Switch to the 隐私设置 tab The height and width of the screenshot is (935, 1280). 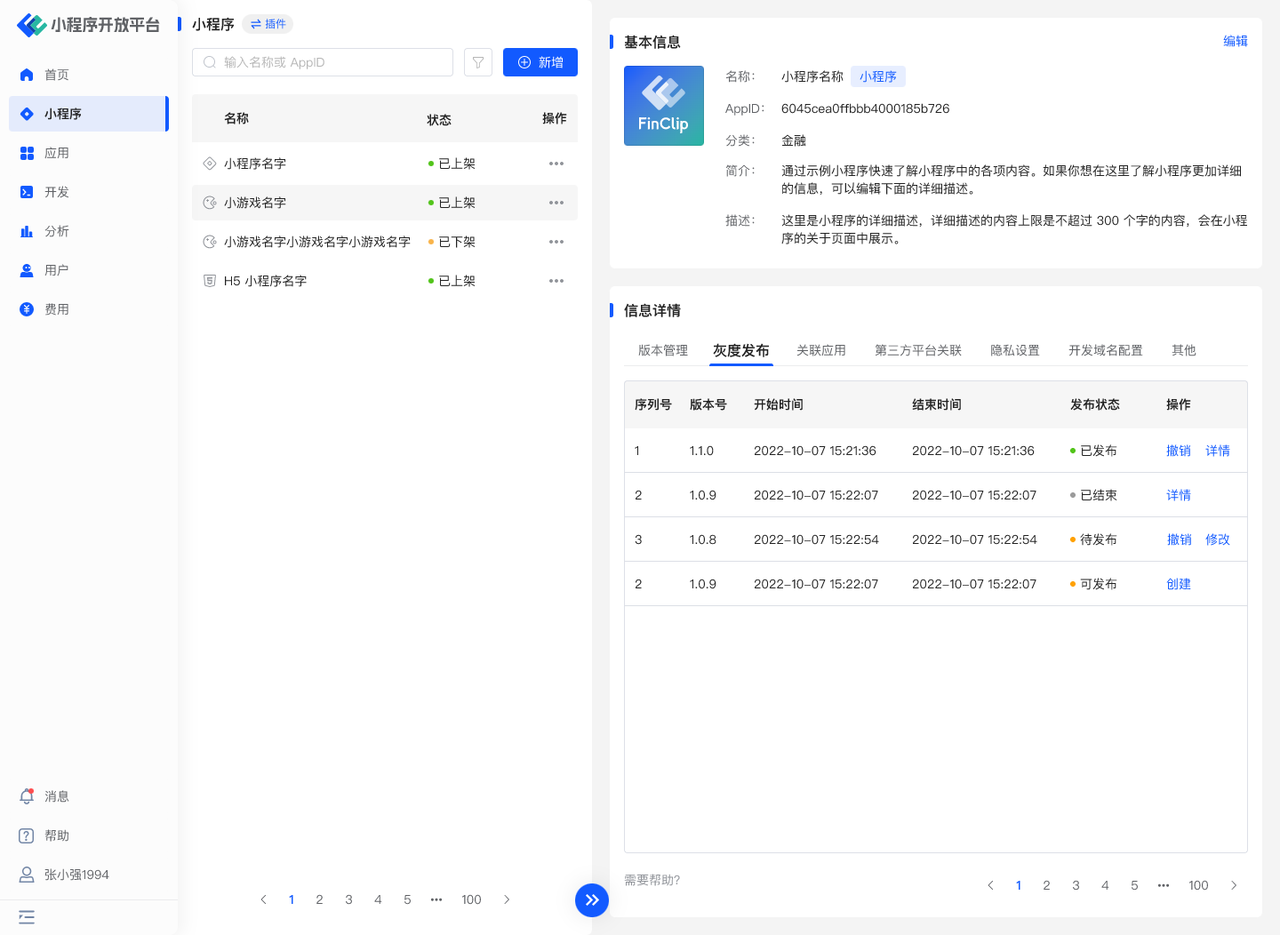pyautogui.click(x=1015, y=350)
